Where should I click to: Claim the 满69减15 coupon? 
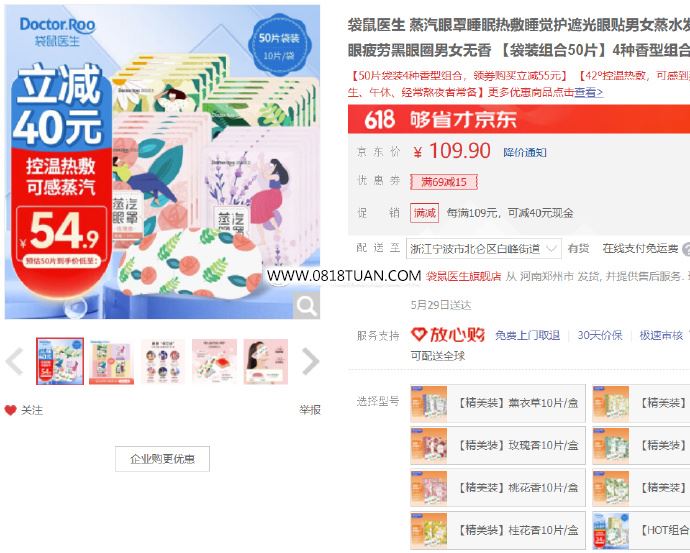444,182
